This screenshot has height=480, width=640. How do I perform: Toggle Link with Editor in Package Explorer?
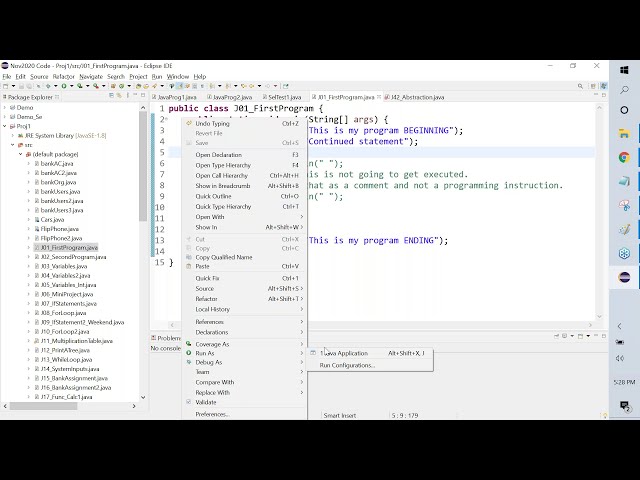coord(119,96)
